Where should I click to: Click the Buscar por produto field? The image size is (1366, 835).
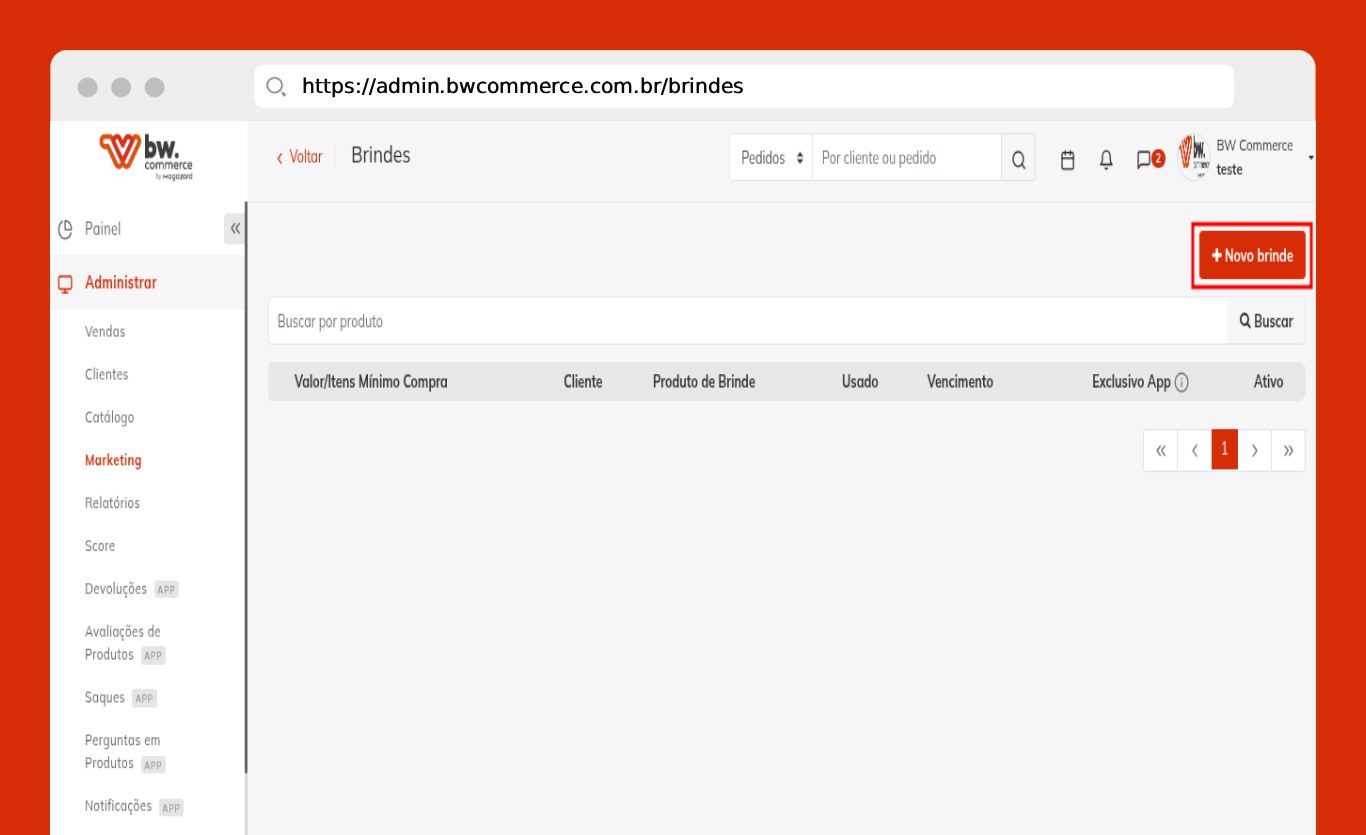coord(747,321)
